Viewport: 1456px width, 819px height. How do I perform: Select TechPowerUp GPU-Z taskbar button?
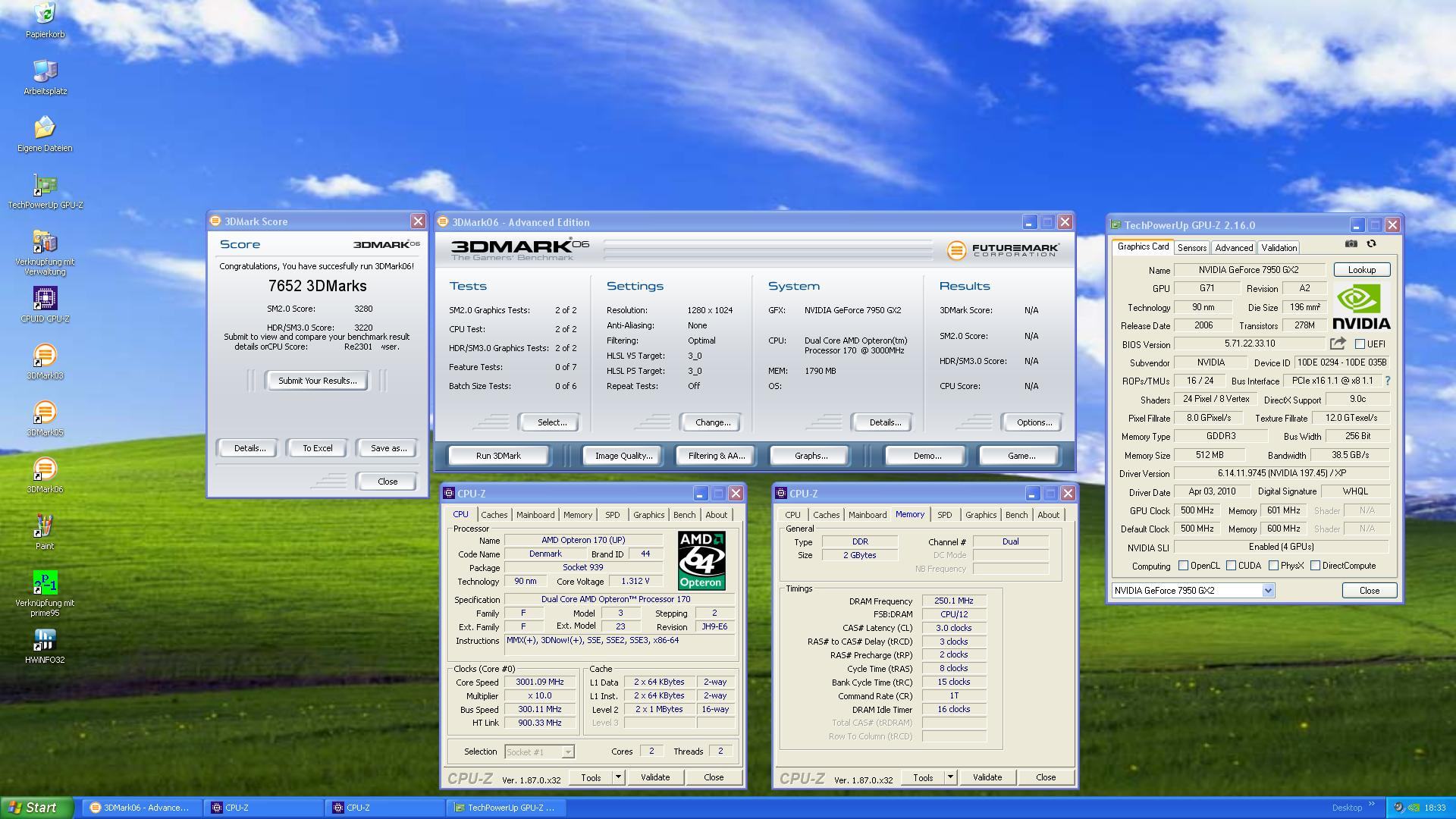tap(507, 808)
